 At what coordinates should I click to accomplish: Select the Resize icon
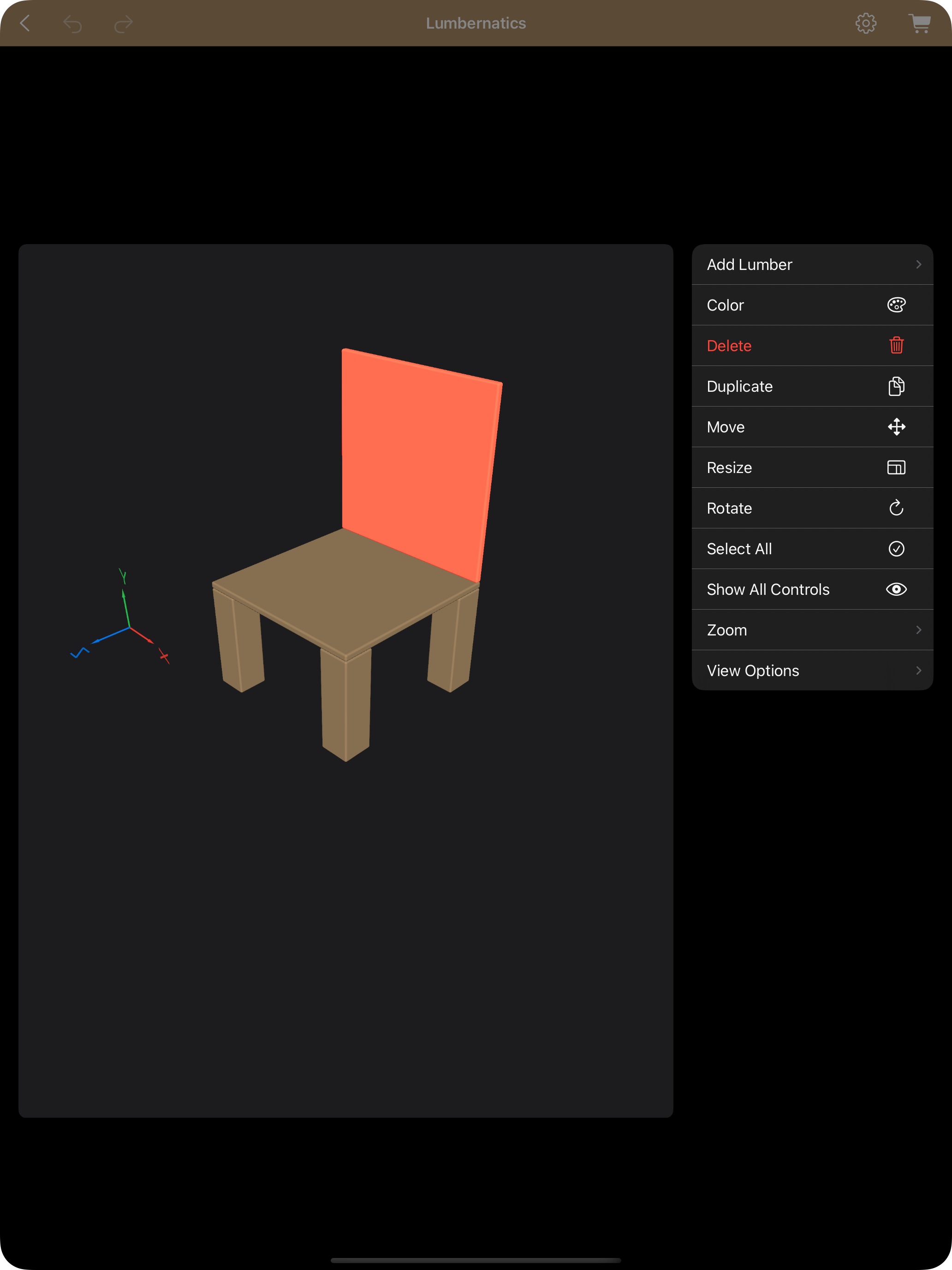pyautogui.click(x=896, y=467)
